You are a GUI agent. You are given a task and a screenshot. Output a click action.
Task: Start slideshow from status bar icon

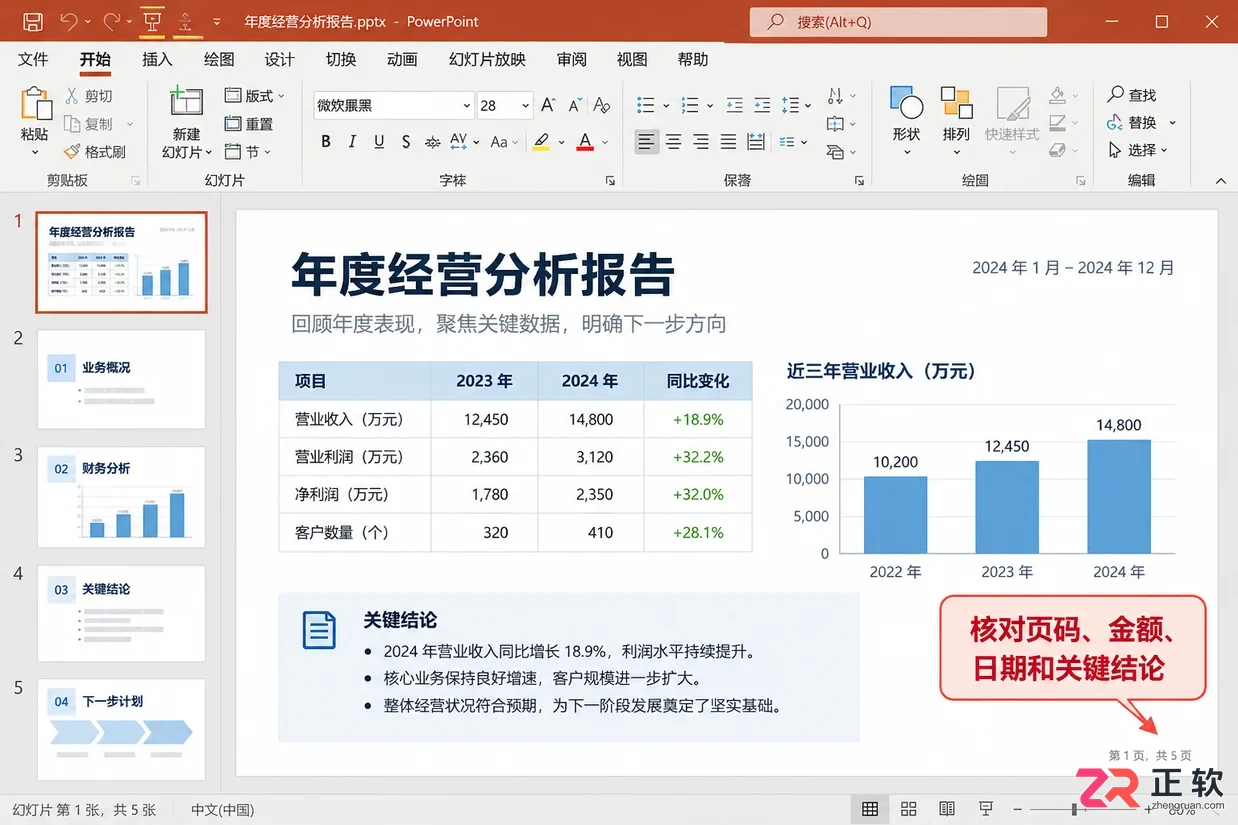(x=986, y=809)
